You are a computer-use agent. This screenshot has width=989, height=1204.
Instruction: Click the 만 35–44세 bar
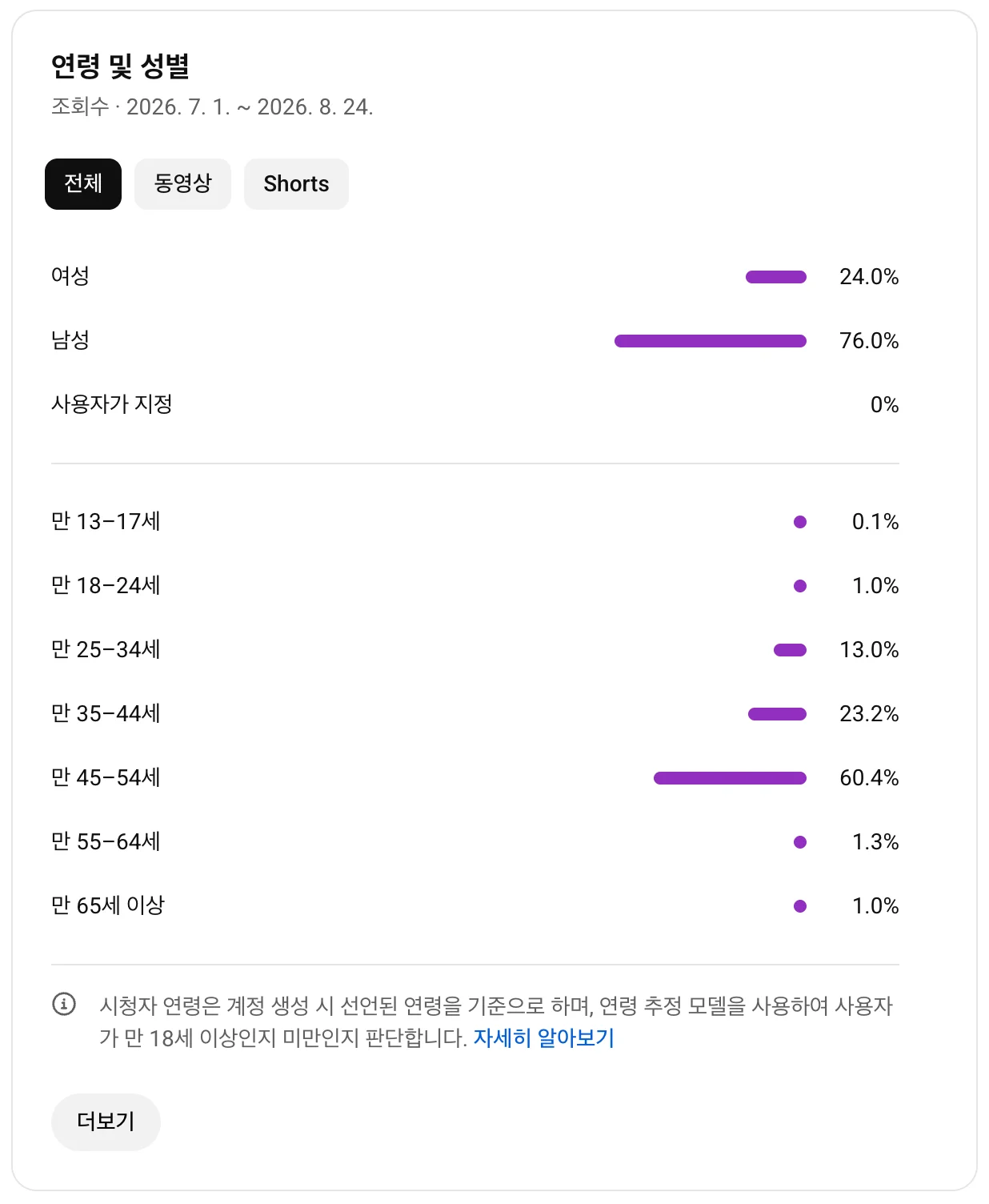[x=777, y=714]
